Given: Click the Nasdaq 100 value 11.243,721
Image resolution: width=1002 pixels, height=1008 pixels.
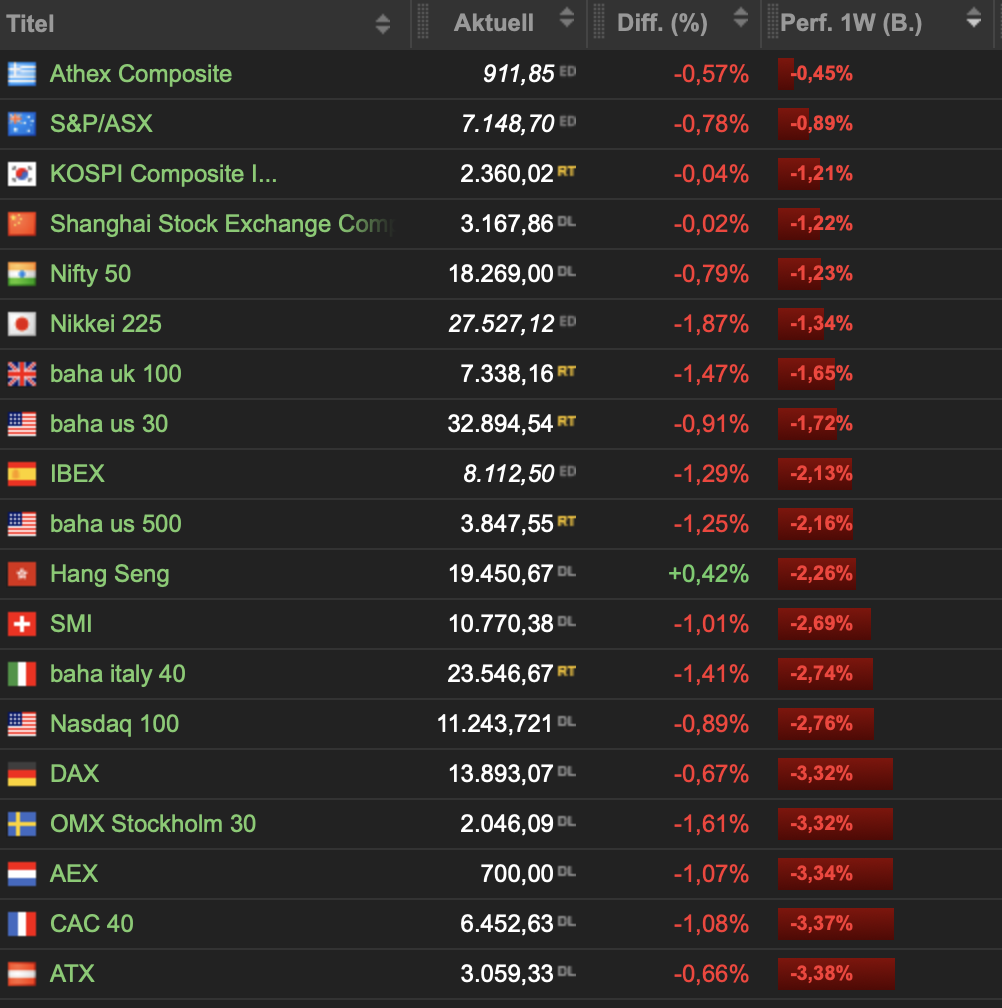Looking at the screenshot, I should click(494, 724).
